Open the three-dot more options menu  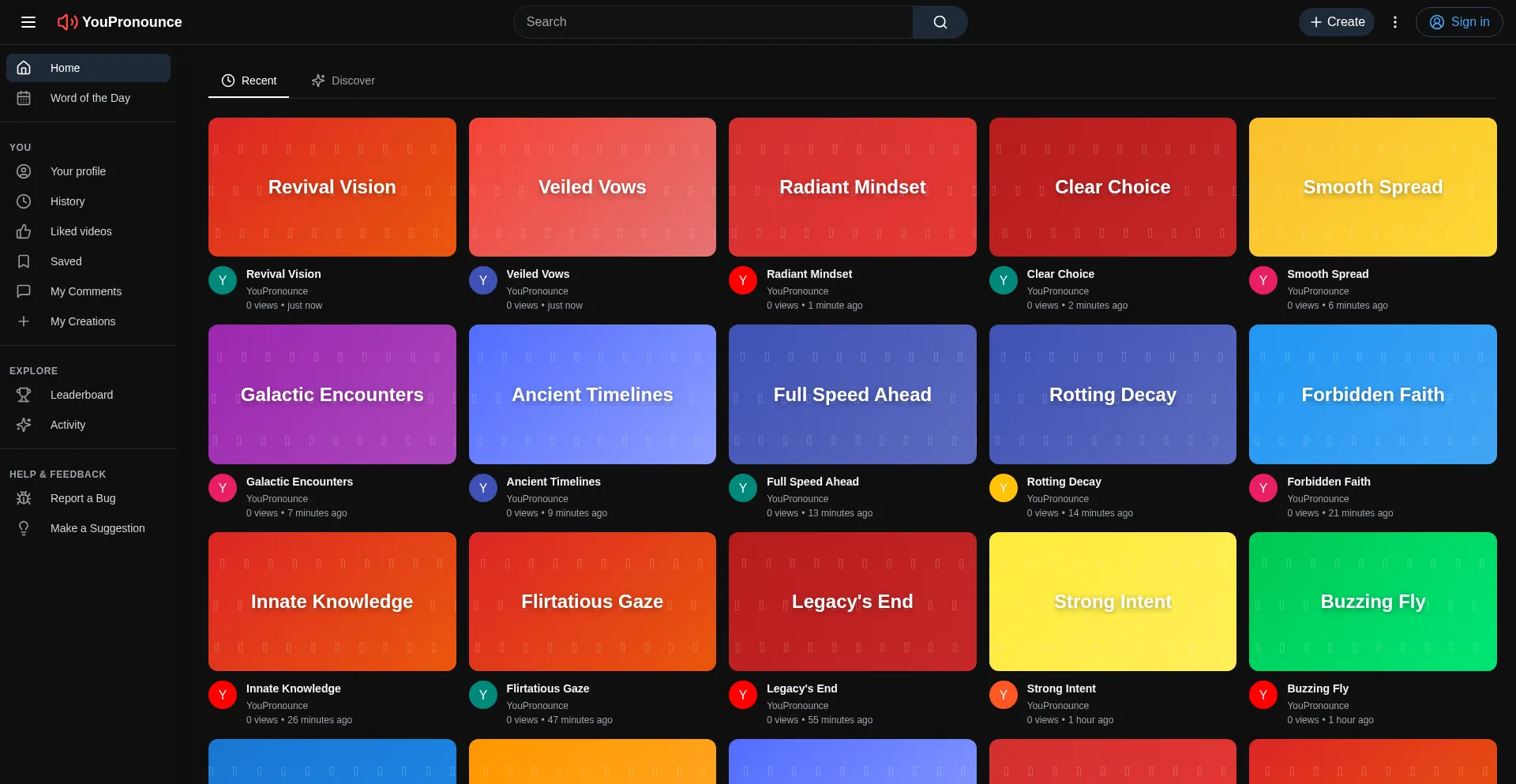coord(1394,22)
